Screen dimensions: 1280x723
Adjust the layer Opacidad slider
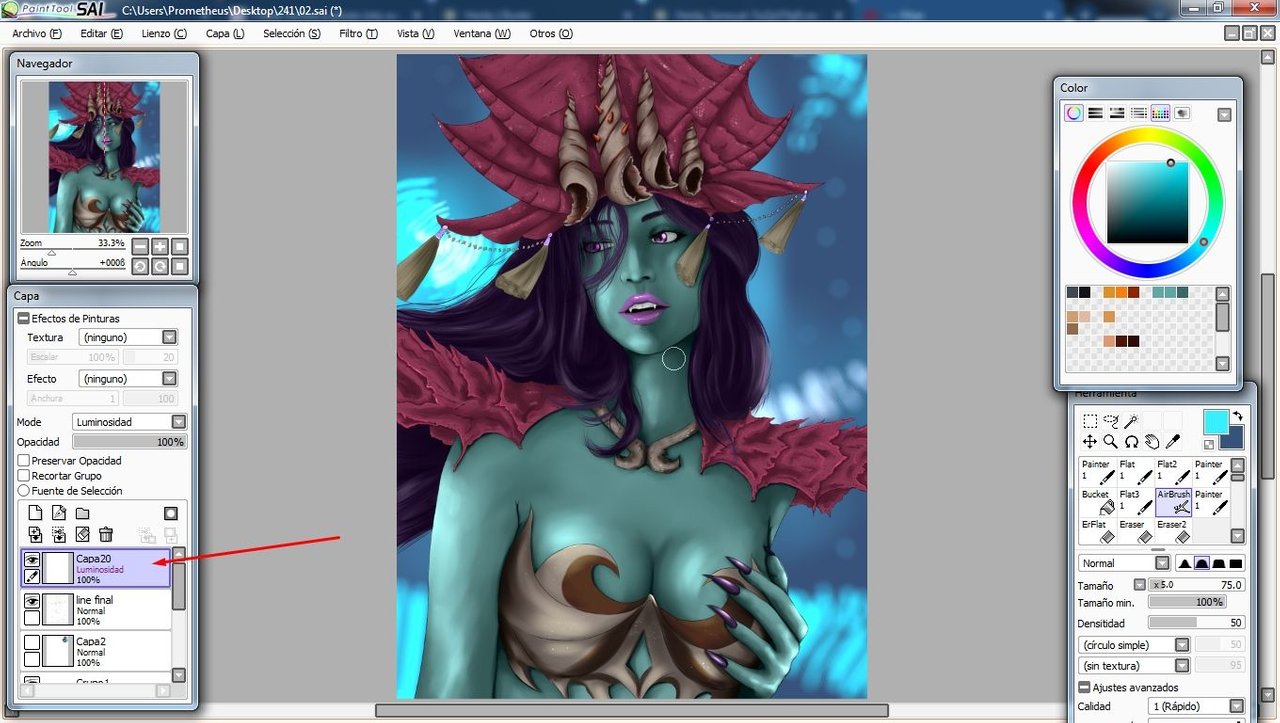(x=130, y=442)
